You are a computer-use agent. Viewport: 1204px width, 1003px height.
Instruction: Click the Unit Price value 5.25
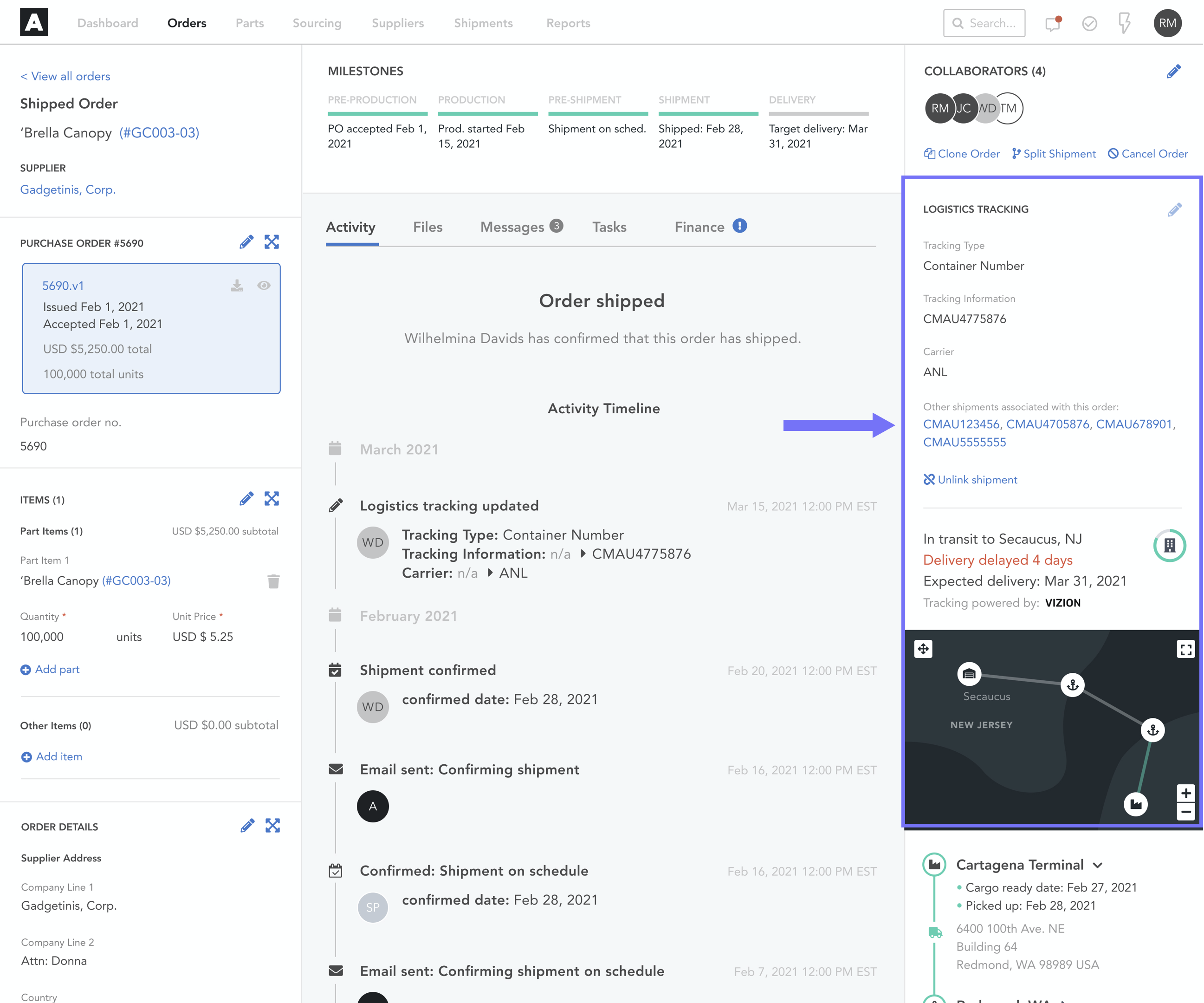[221, 637]
